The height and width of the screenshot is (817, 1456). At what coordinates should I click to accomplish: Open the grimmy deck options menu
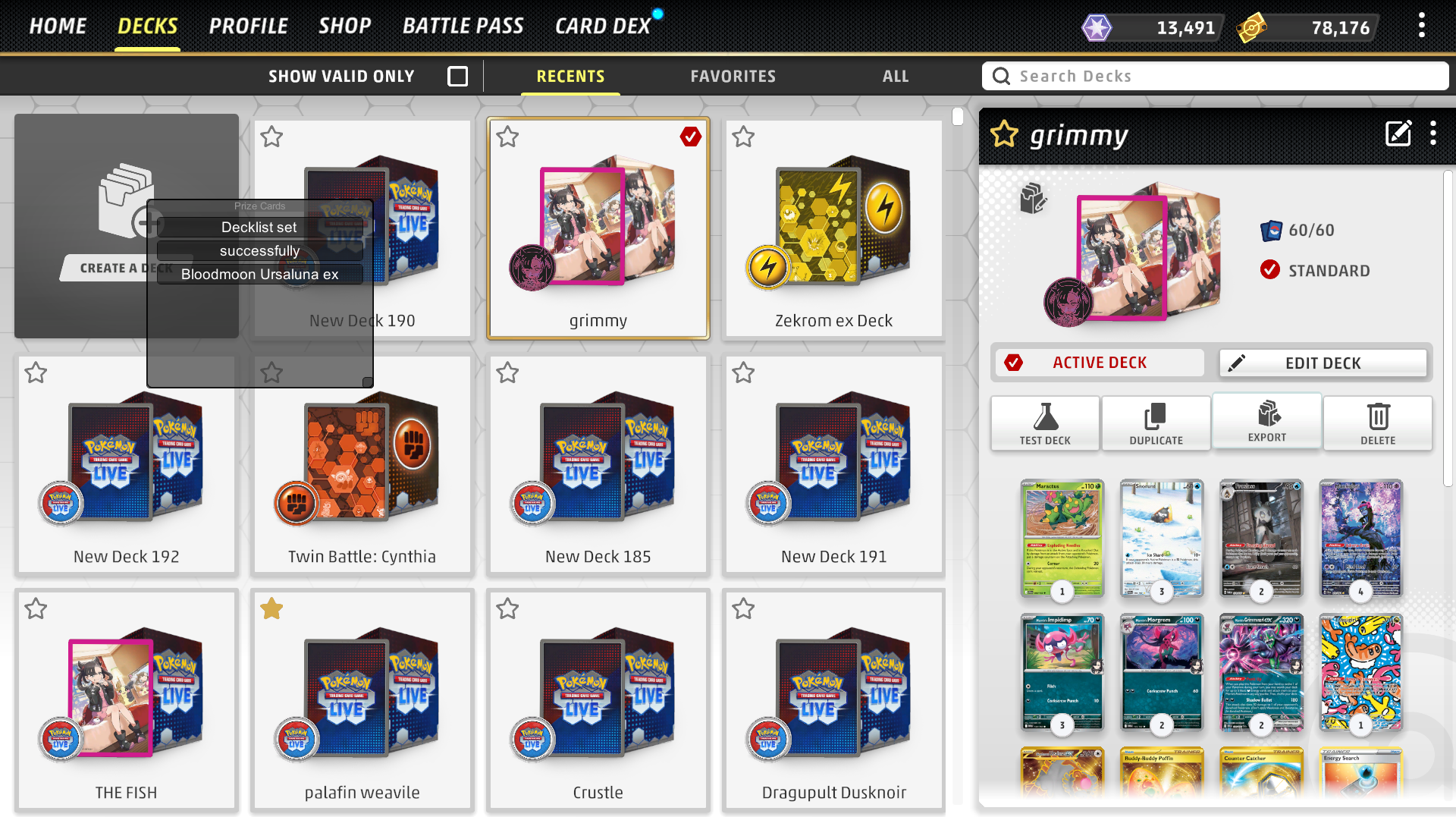(1433, 134)
